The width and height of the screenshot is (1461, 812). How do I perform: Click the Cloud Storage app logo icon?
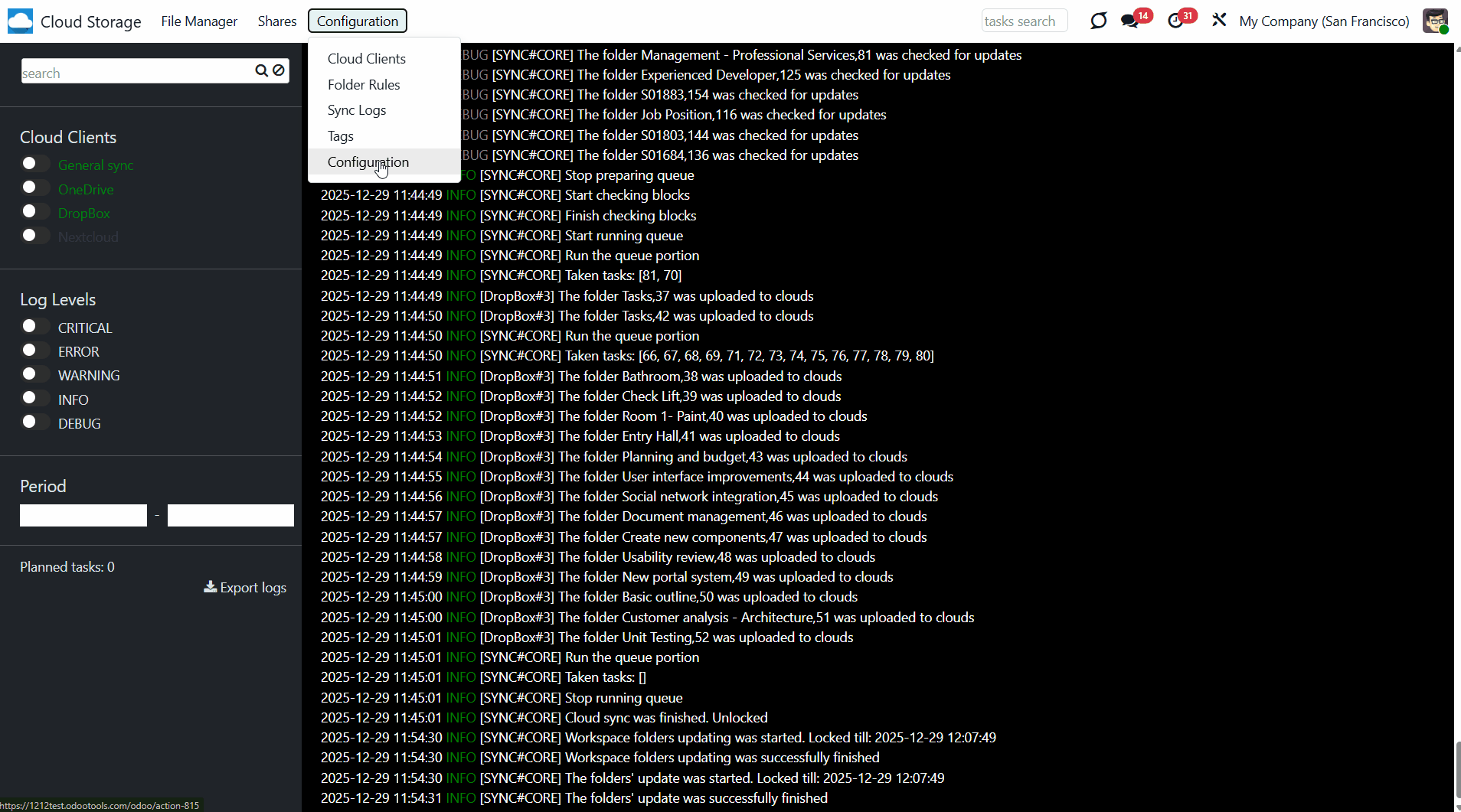(21, 21)
